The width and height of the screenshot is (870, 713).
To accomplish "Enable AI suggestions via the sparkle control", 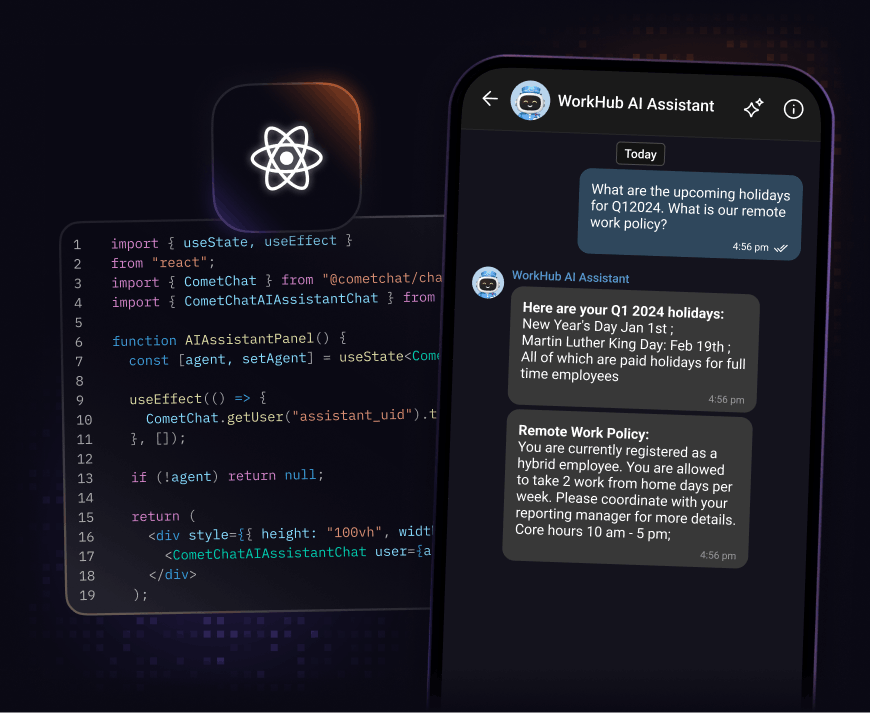I will 753,108.
